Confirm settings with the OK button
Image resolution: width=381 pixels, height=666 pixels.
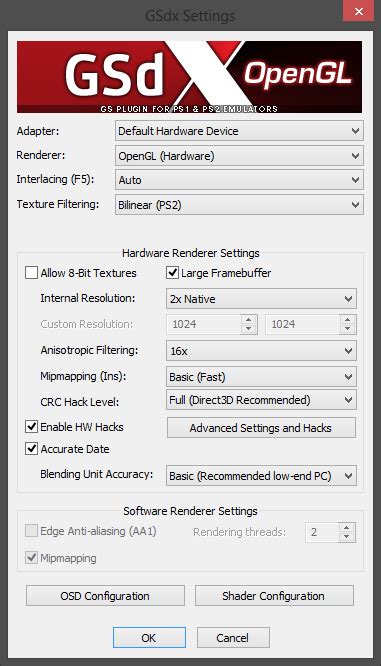tap(149, 638)
